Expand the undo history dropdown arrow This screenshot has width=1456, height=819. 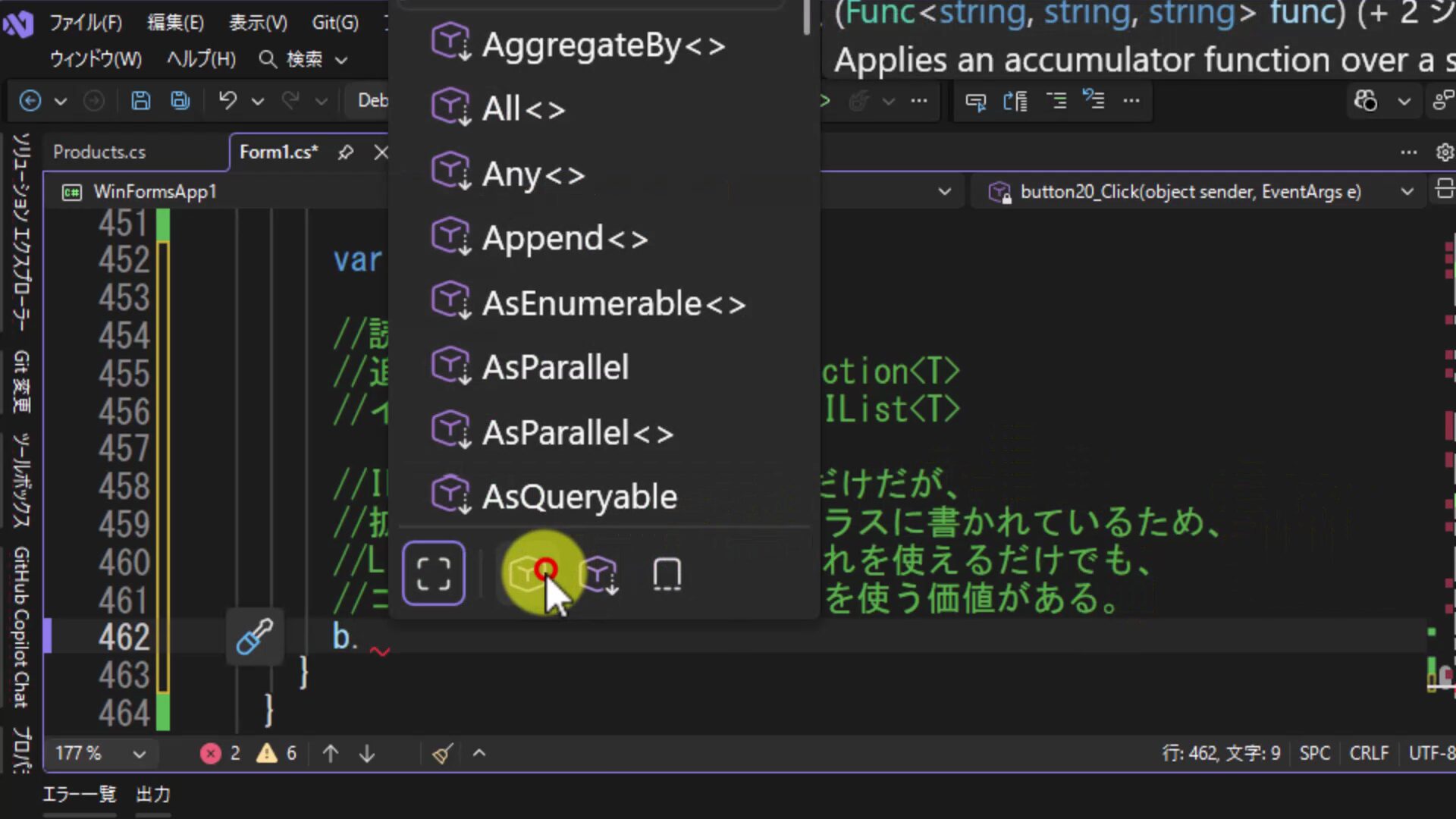(258, 101)
